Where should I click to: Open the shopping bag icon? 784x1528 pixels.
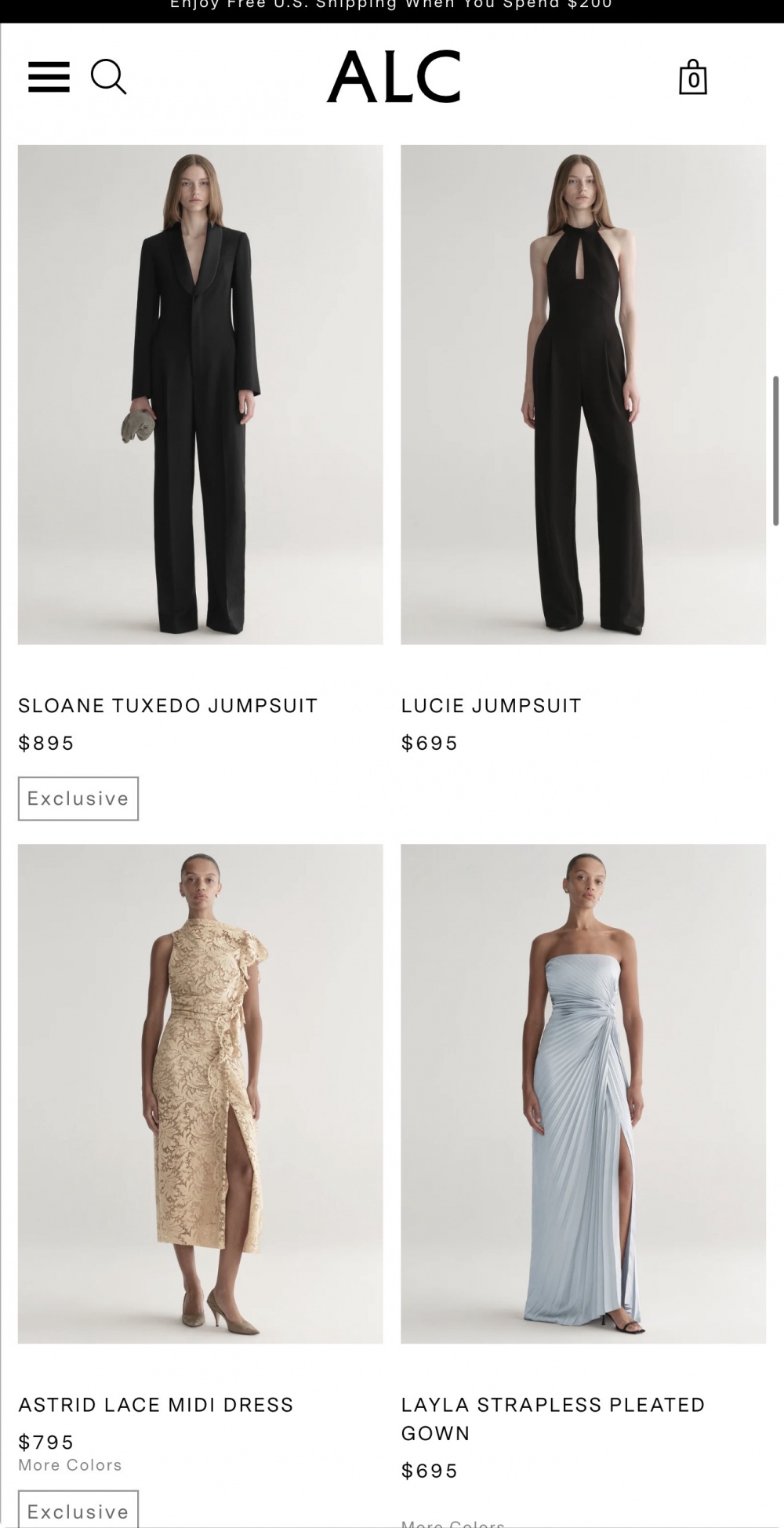click(692, 77)
